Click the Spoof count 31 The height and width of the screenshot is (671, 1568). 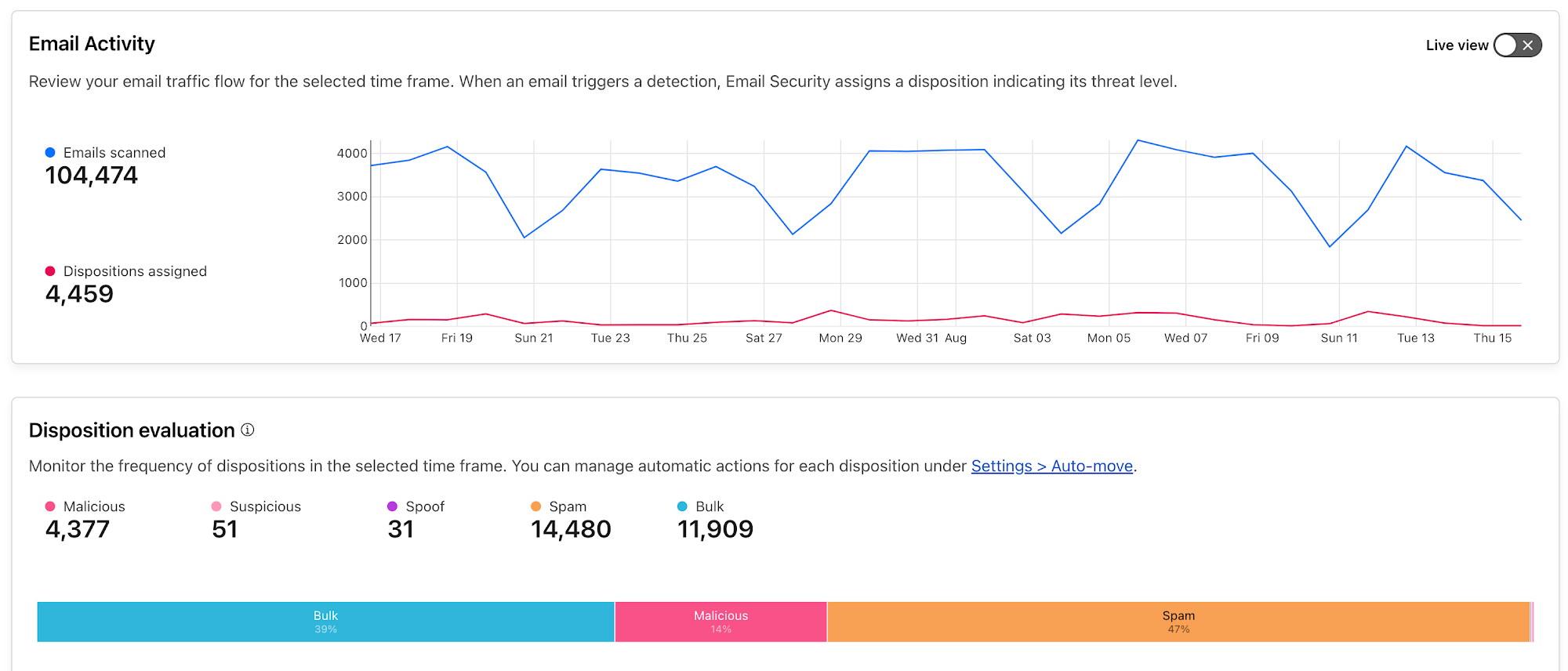(401, 529)
